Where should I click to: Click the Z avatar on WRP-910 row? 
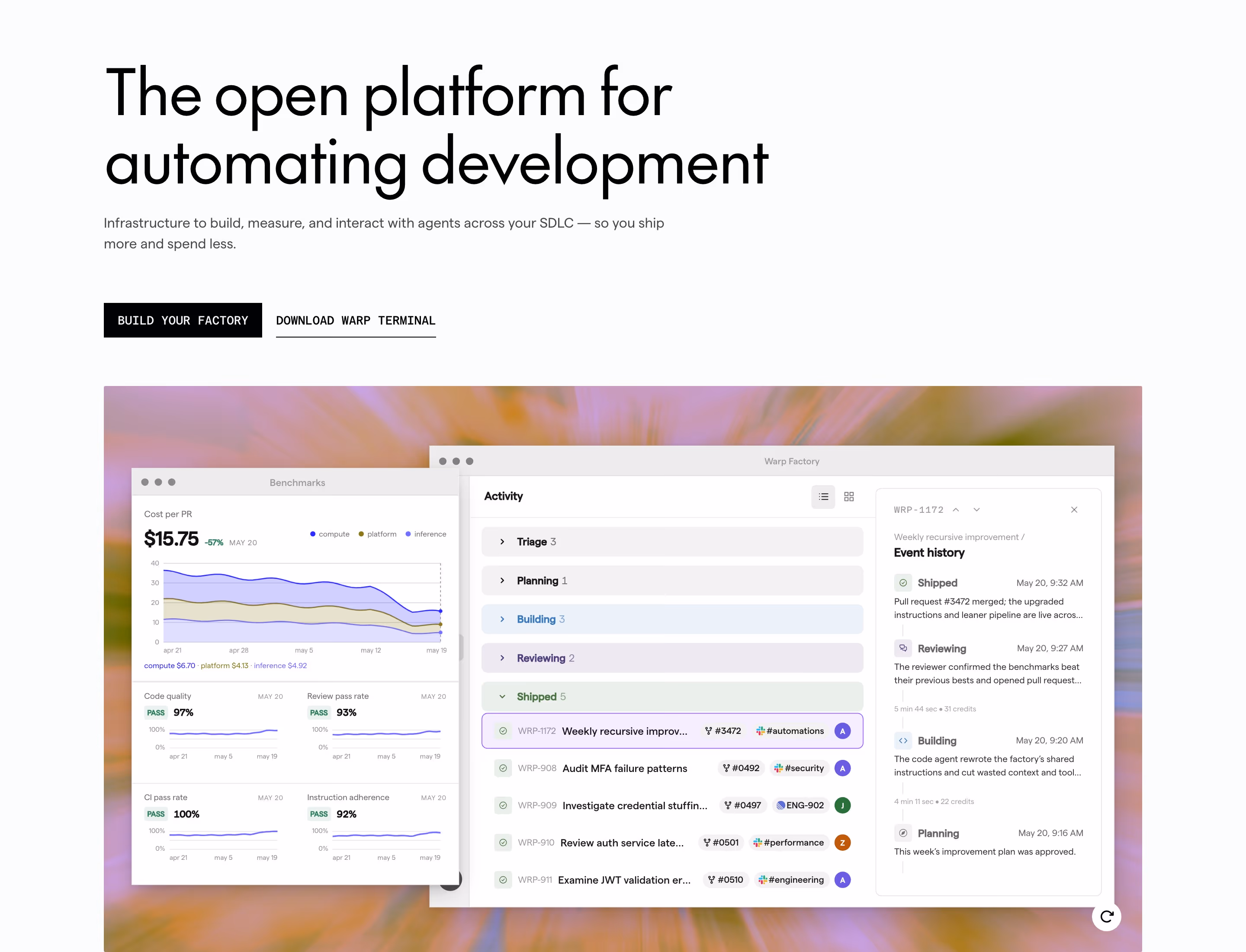click(x=842, y=842)
